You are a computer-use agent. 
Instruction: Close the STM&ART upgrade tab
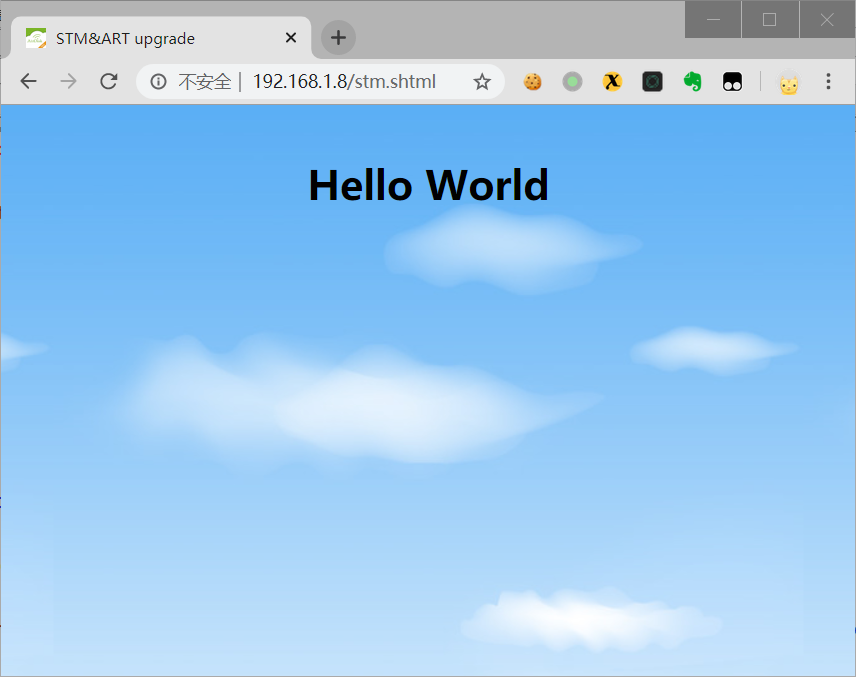click(291, 38)
